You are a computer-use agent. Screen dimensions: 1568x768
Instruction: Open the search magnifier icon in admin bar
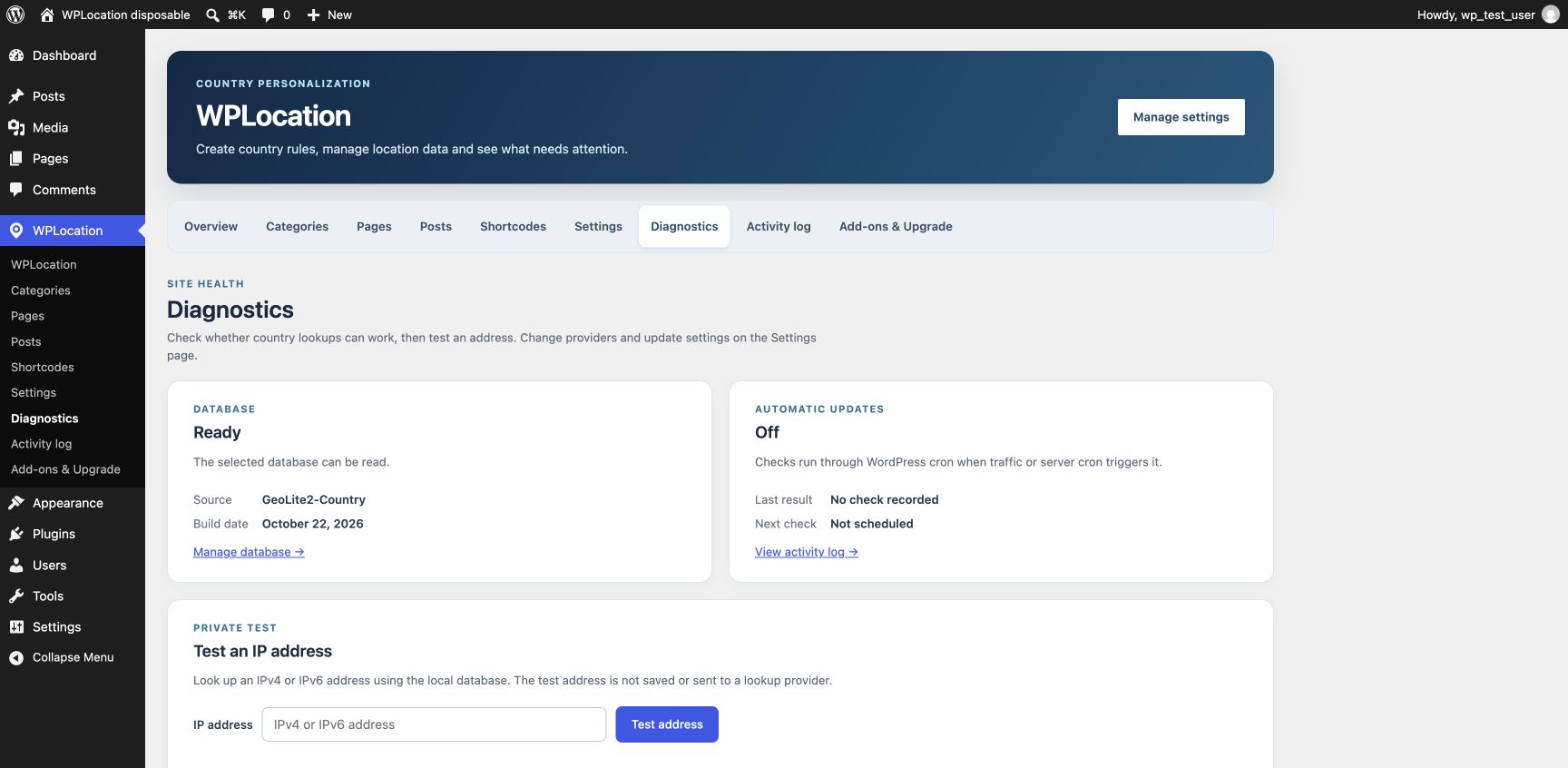coord(212,15)
